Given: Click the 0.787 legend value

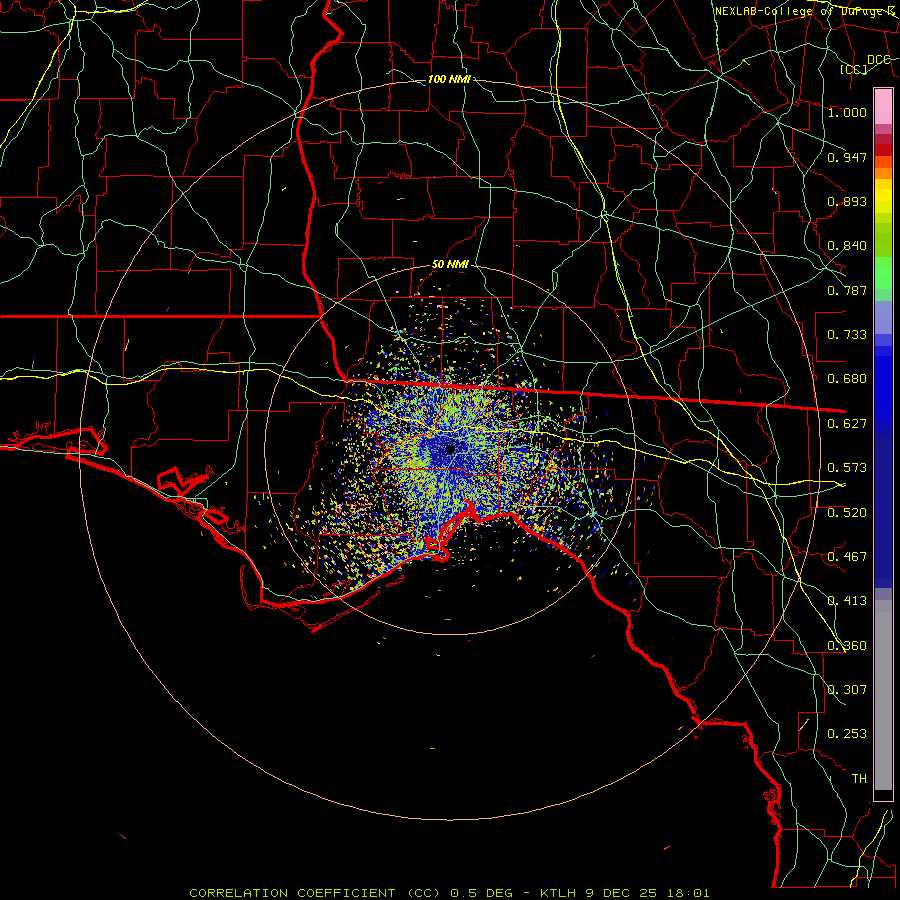Looking at the screenshot, I should (x=847, y=290).
